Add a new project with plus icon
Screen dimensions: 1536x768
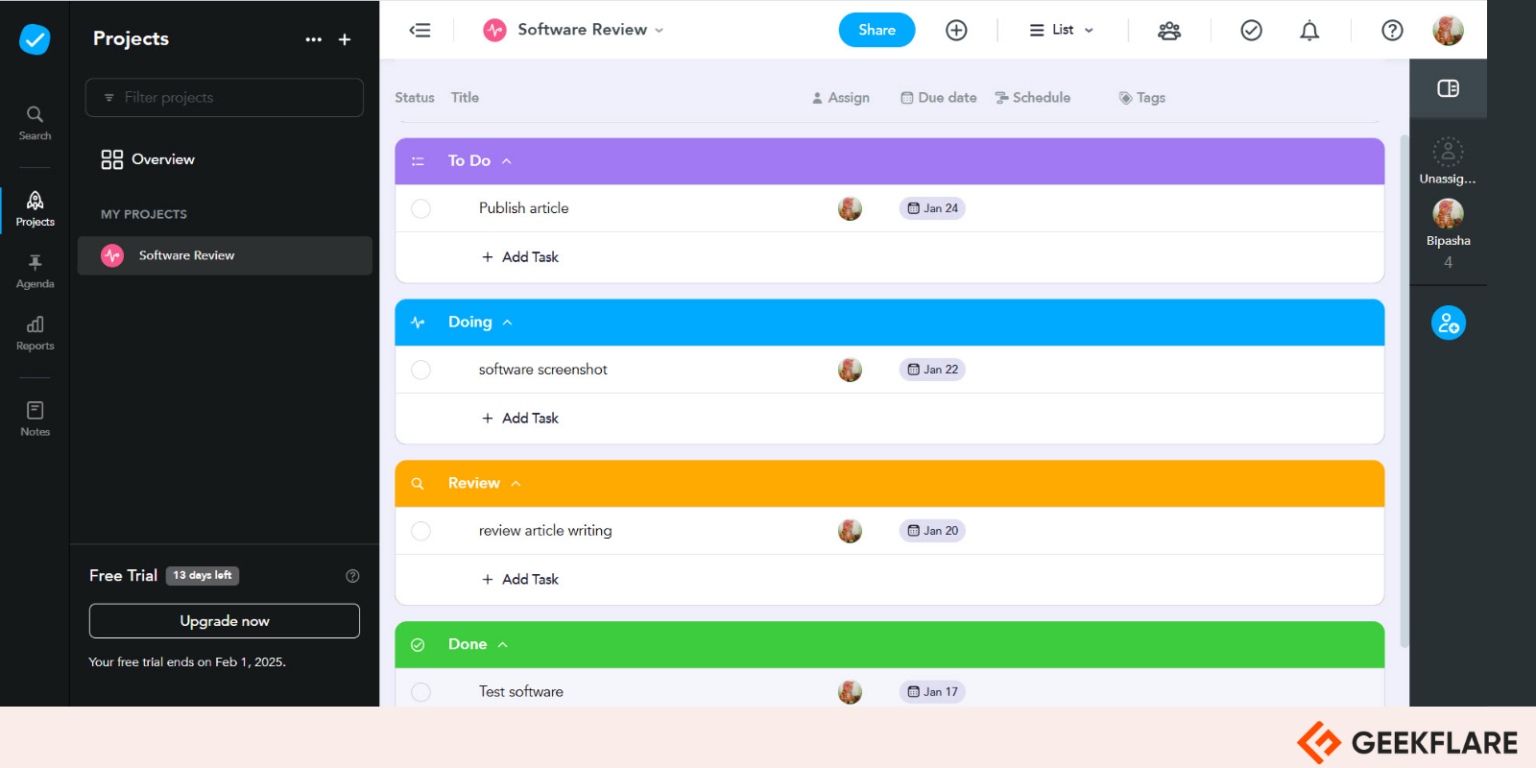(x=345, y=39)
